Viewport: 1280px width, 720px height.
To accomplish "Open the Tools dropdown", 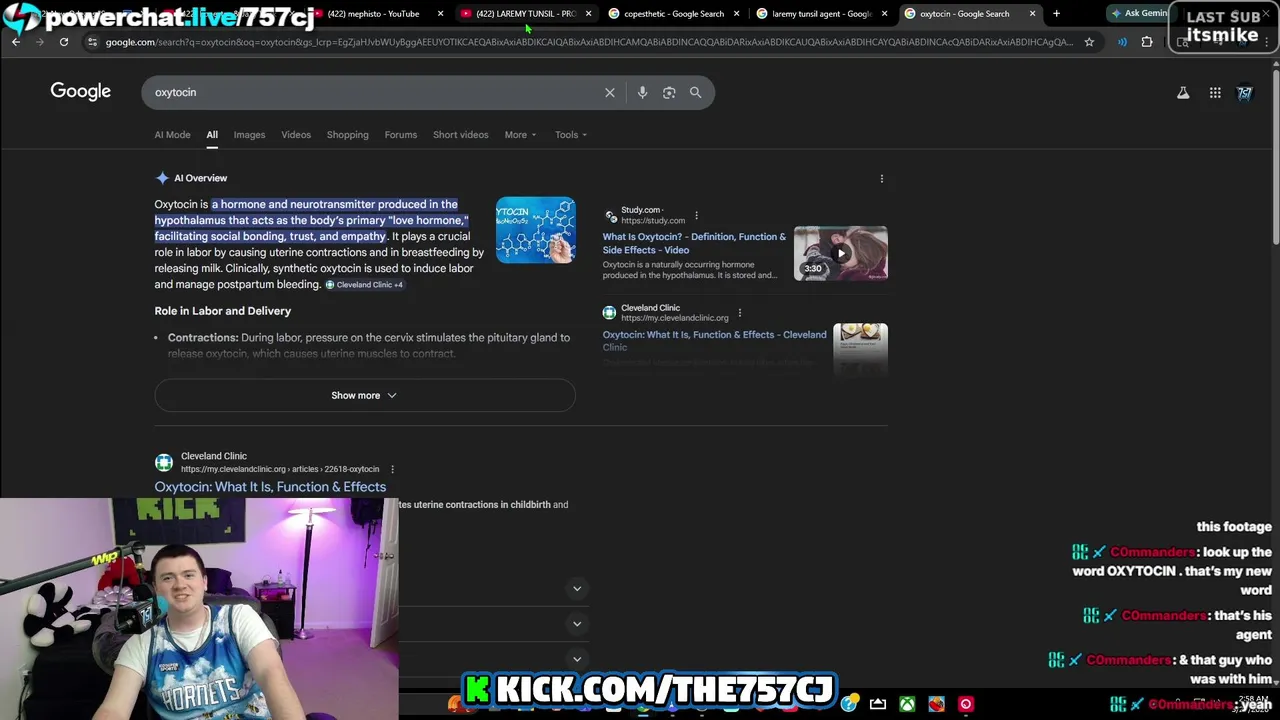I will pos(571,135).
